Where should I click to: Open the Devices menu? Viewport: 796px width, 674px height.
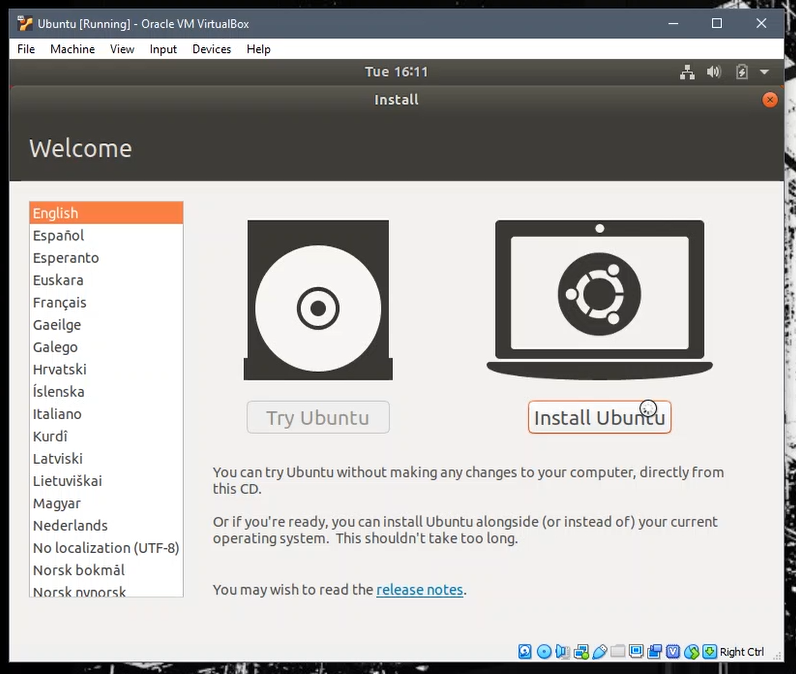[x=212, y=49]
